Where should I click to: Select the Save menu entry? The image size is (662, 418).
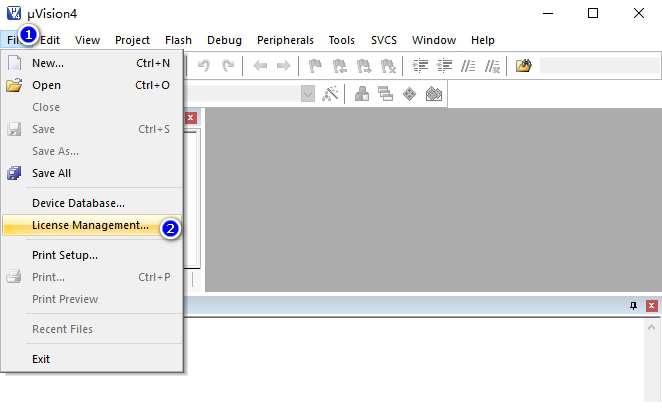[92, 129]
